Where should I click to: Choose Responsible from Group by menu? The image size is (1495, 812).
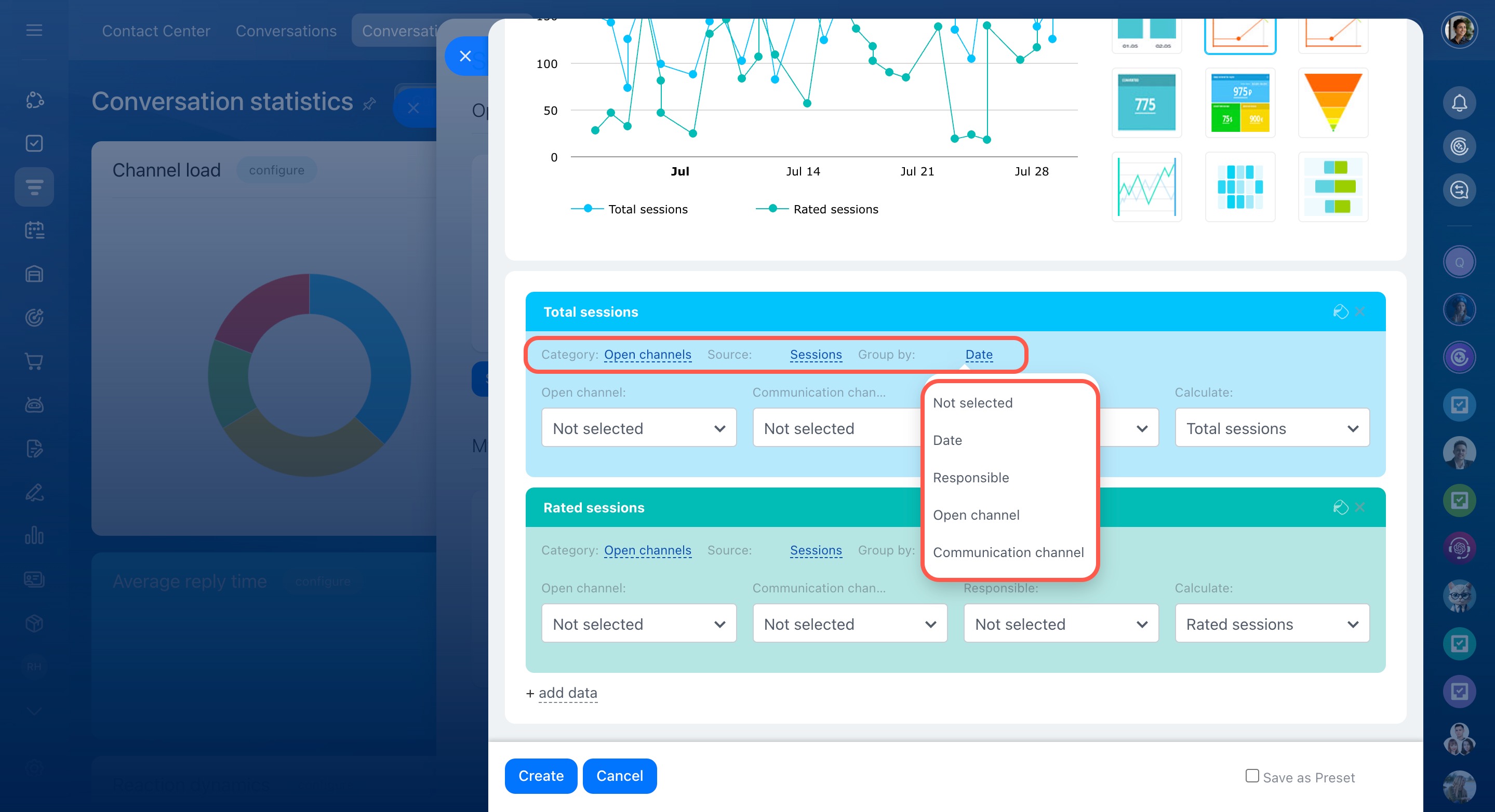click(x=970, y=477)
